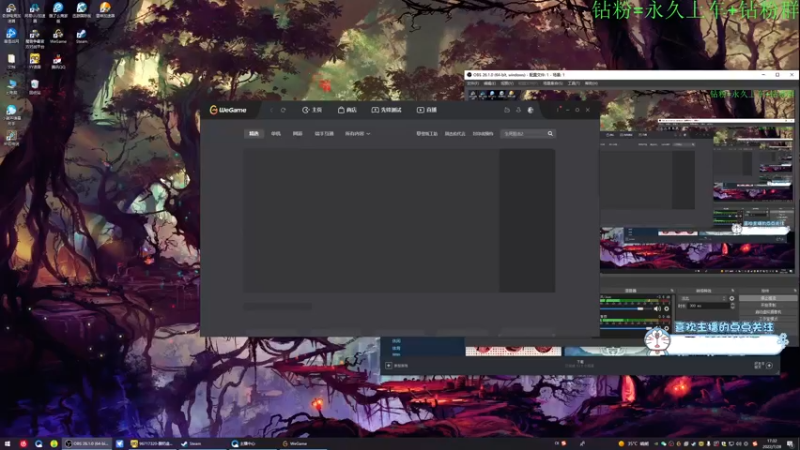The height and width of the screenshot is (450, 800).
Task: Select the 精选 featured category in WeGame
Action: tap(254, 134)
